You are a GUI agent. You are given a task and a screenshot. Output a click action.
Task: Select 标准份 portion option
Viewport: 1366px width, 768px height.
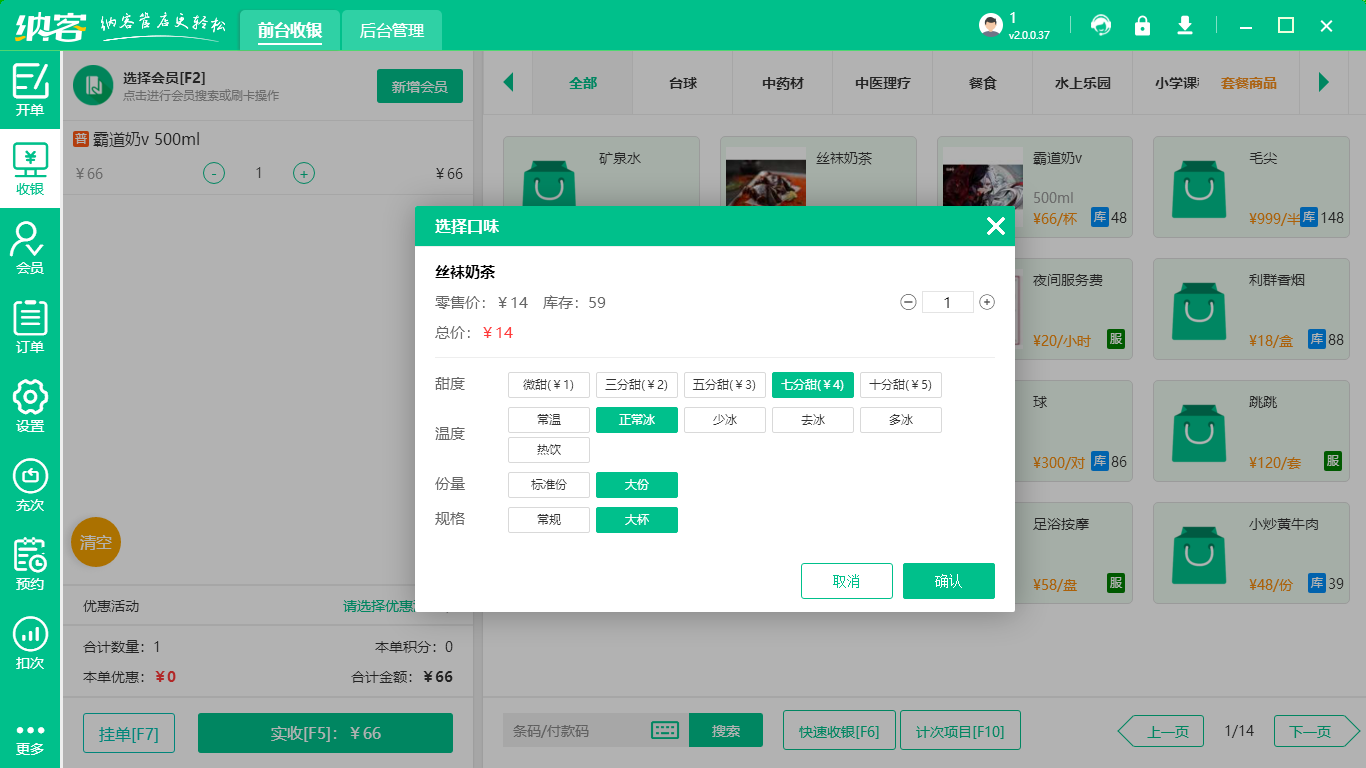(x=549, y=485)
